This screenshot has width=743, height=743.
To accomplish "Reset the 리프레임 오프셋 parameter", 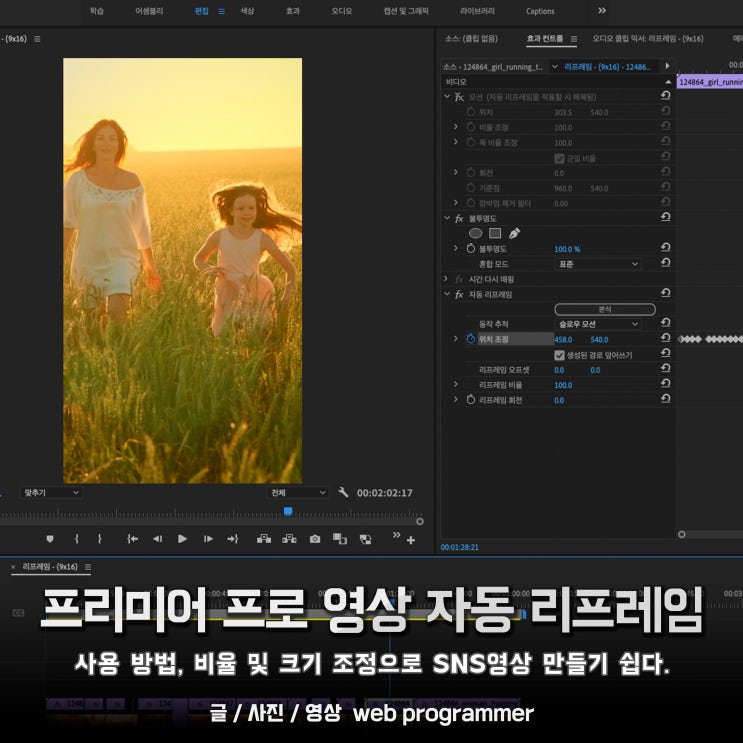I will click(666, 368).
